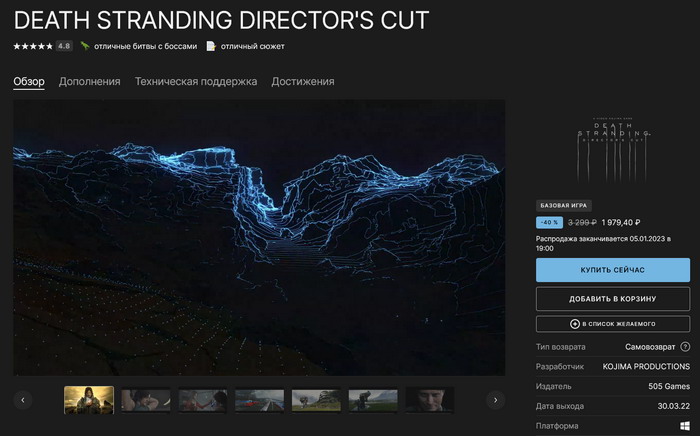Click the dinosaur boss battles icon

click(x=85, y=46)
